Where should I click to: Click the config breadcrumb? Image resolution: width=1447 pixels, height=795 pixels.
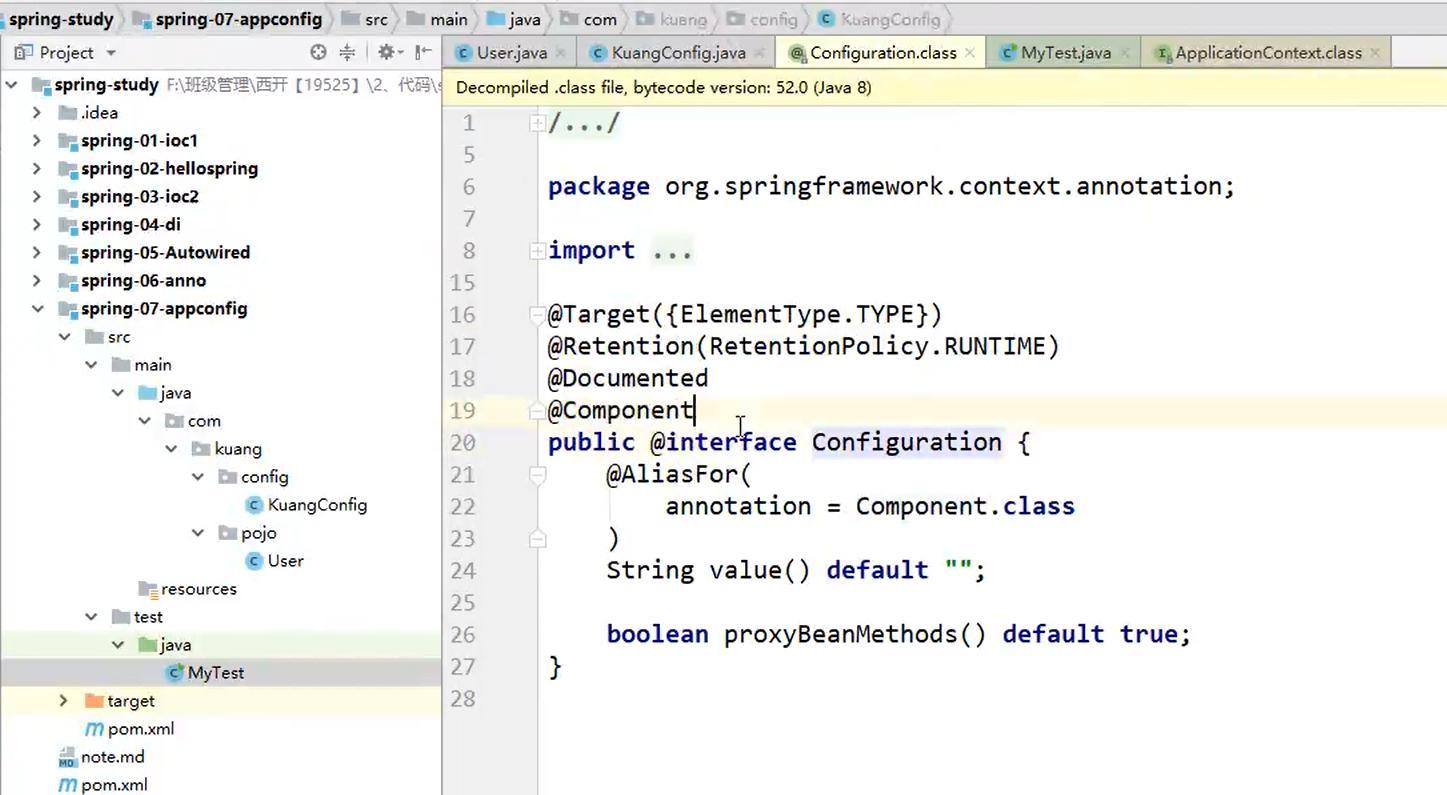tap(763, 19)
